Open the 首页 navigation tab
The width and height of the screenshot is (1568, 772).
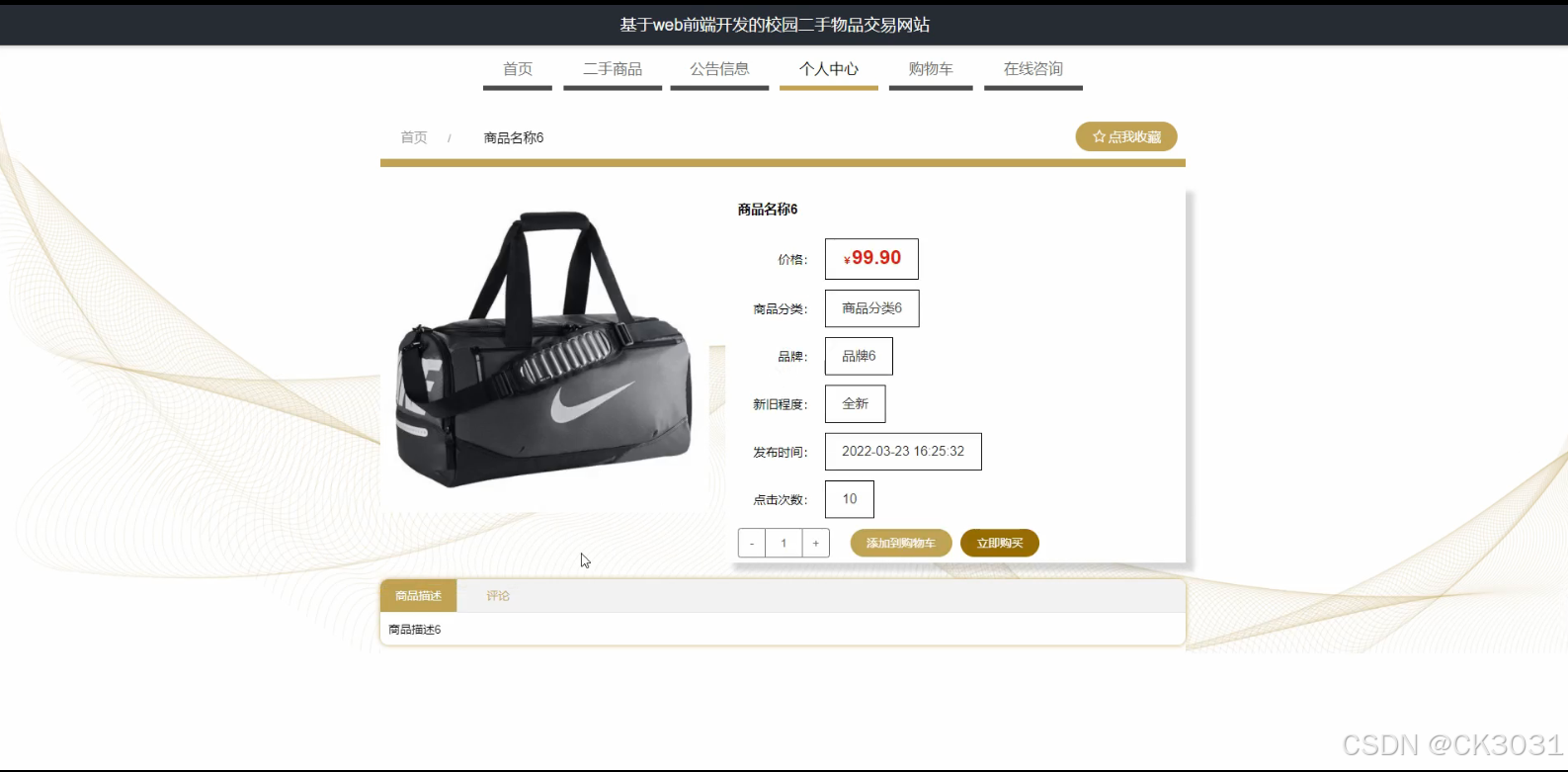518,69
